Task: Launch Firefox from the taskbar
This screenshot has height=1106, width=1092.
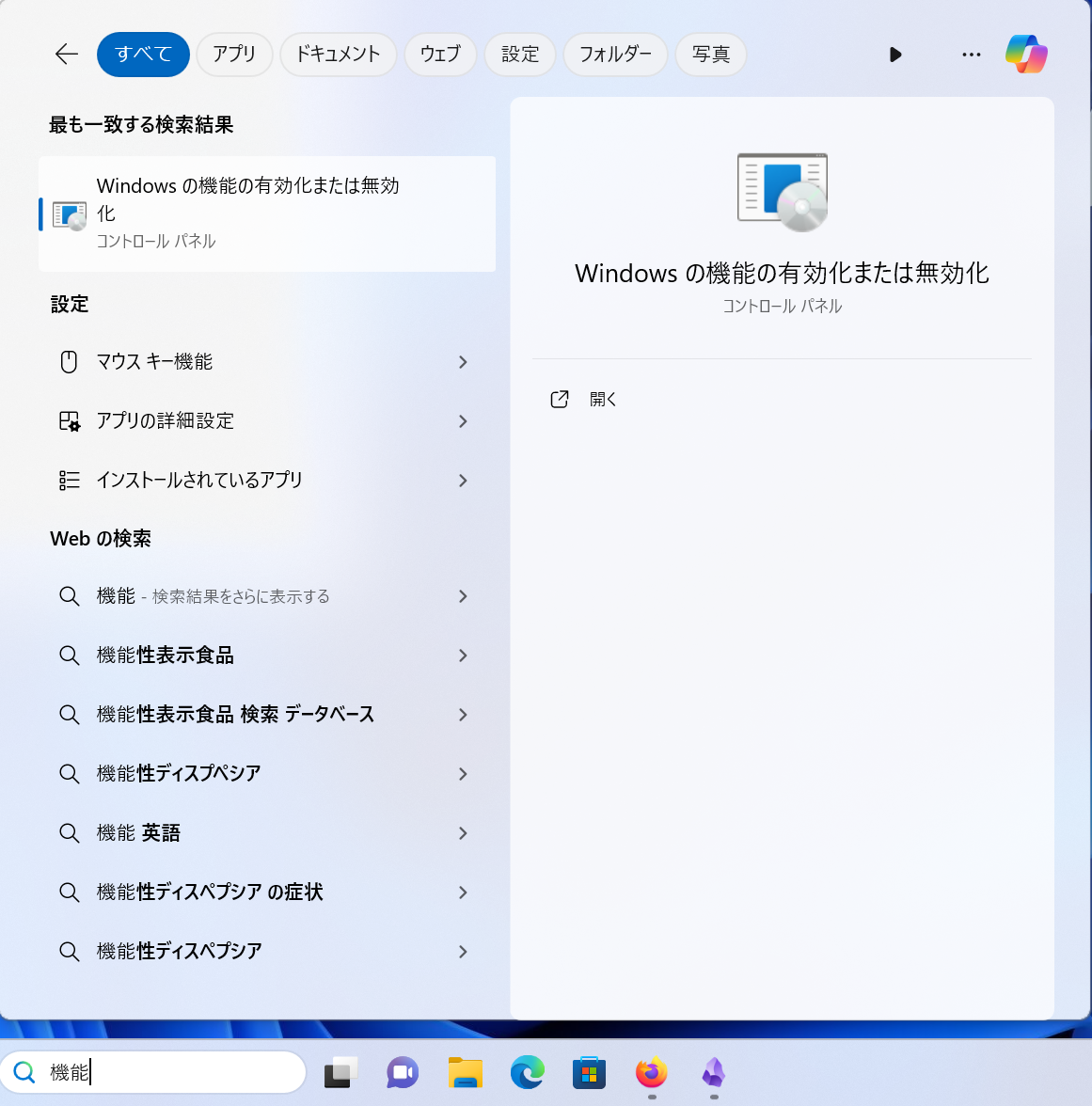Action: (x=651, y=1073)
